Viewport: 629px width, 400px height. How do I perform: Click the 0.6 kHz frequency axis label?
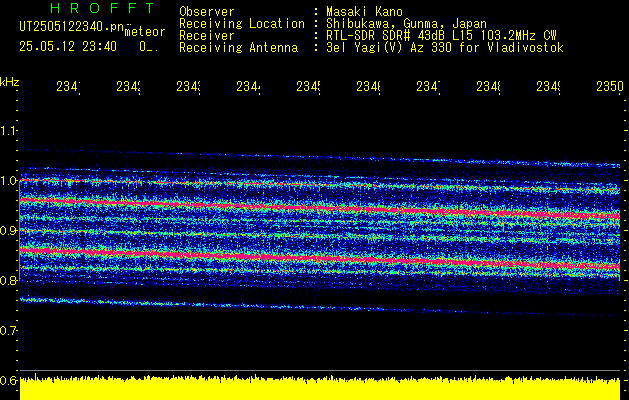[x=8, y=380]
